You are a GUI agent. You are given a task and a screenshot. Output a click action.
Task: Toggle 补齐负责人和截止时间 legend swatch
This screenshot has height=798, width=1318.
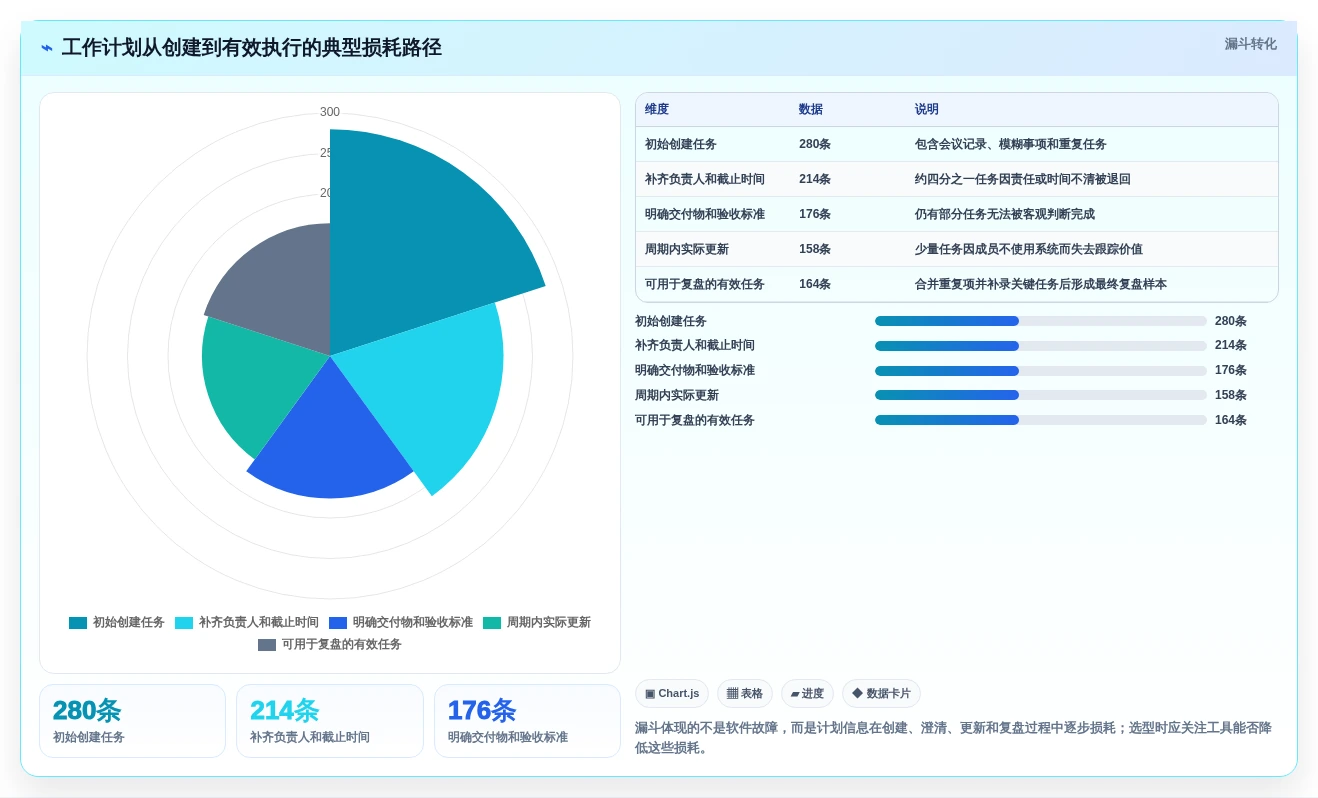184,623
